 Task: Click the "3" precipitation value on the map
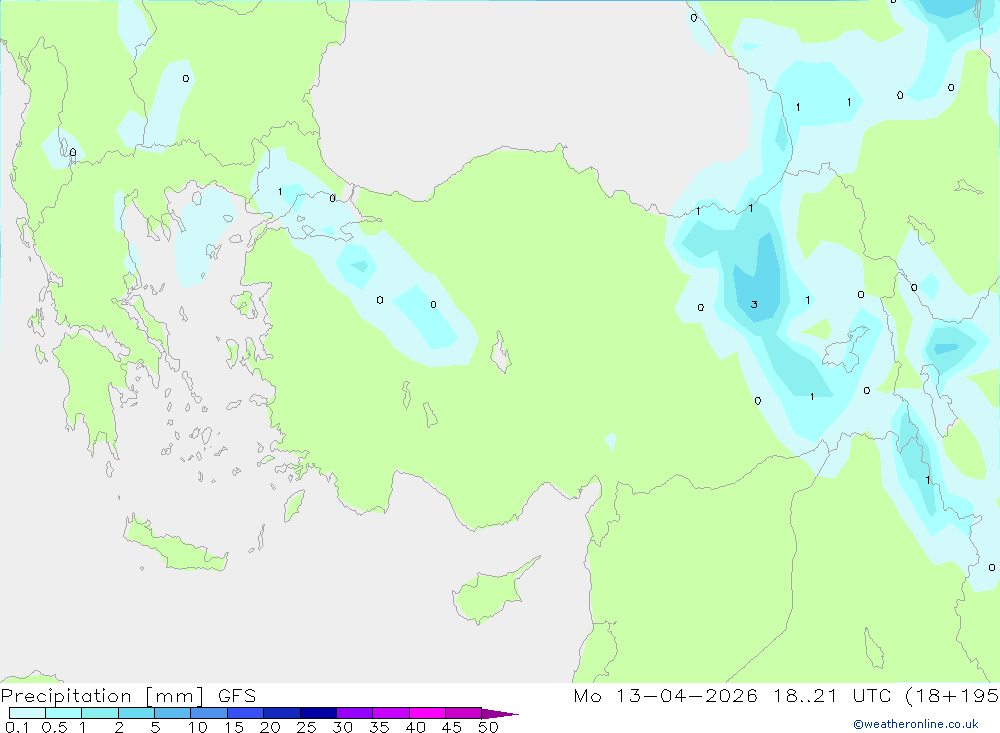coord(754,304)
